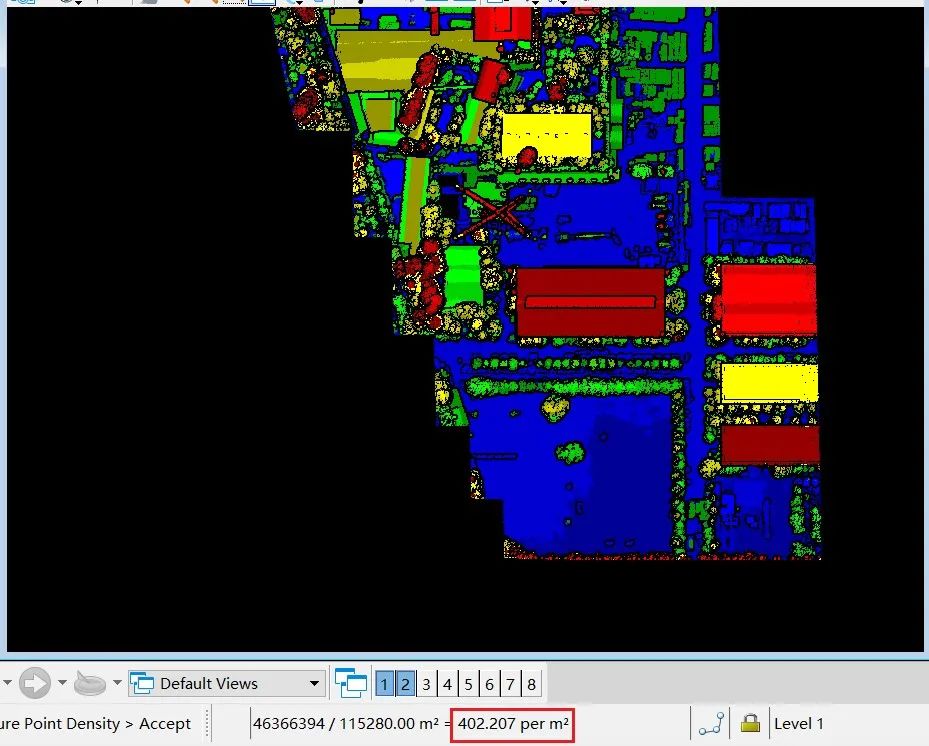Click the 402.207 per m² density readout

(x=512, y=724)
